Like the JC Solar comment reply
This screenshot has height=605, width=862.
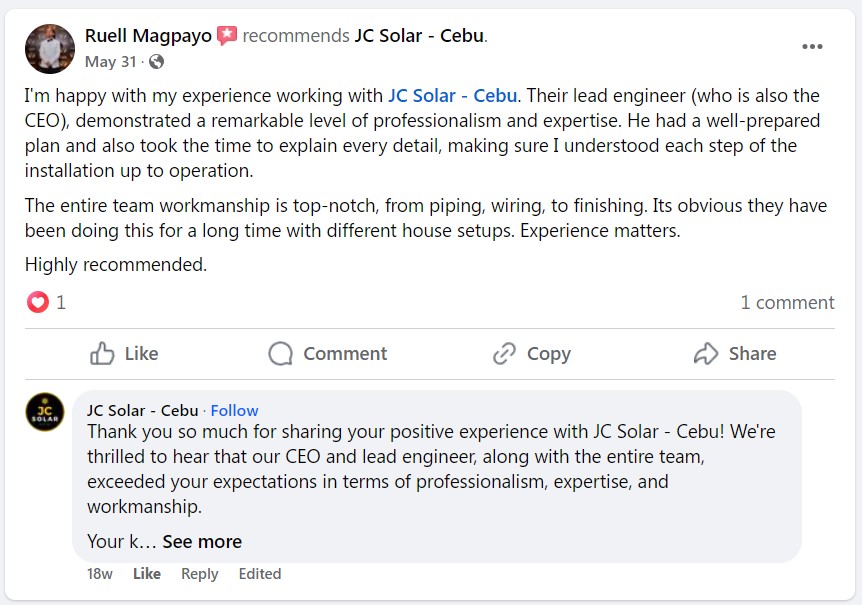tap(147, 574)
